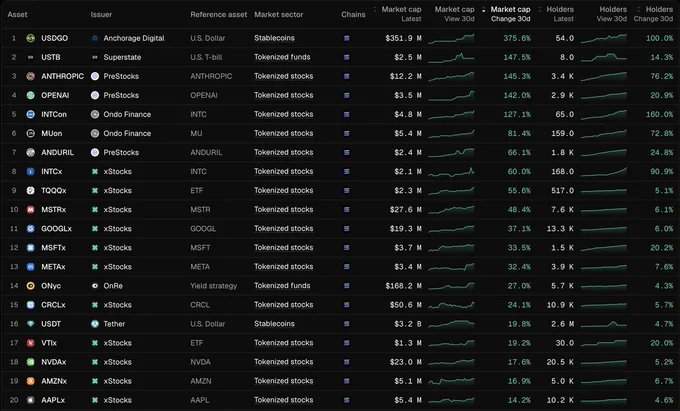Sort by Holders Change 30d column

click(x=654, y=14)
